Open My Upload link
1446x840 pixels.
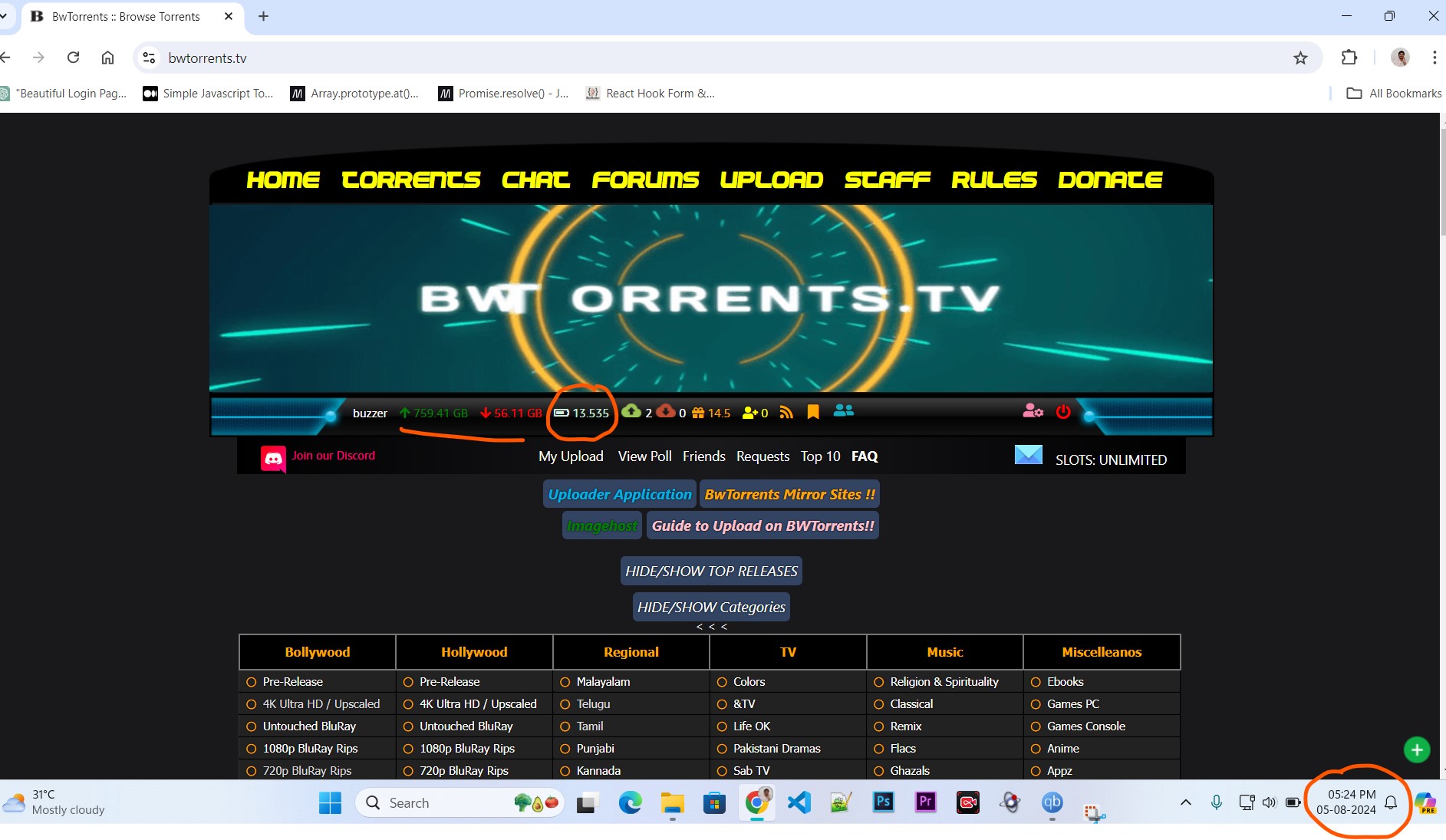click(x=571, y=456)
